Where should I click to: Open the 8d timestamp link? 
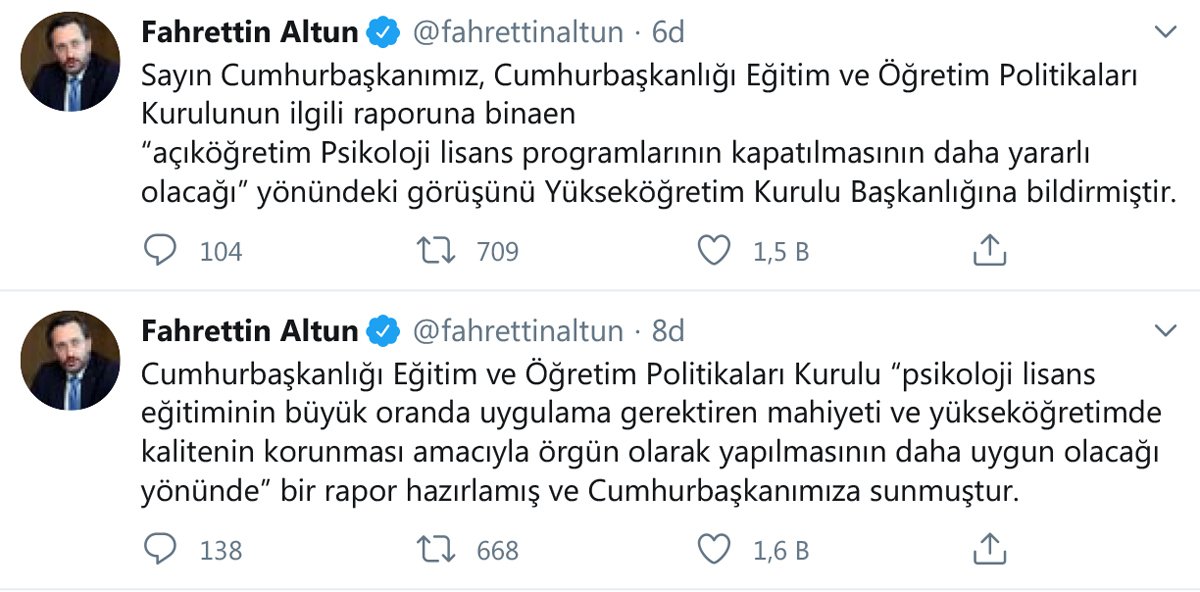(668, 330)
